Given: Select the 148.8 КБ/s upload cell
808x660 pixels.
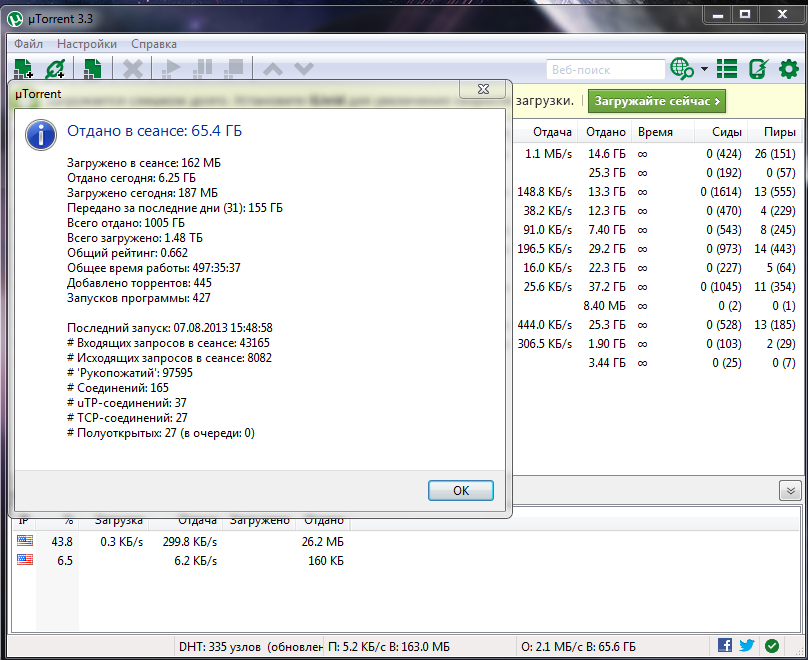Looking at the screenshot, I should (x=545, y=192).
